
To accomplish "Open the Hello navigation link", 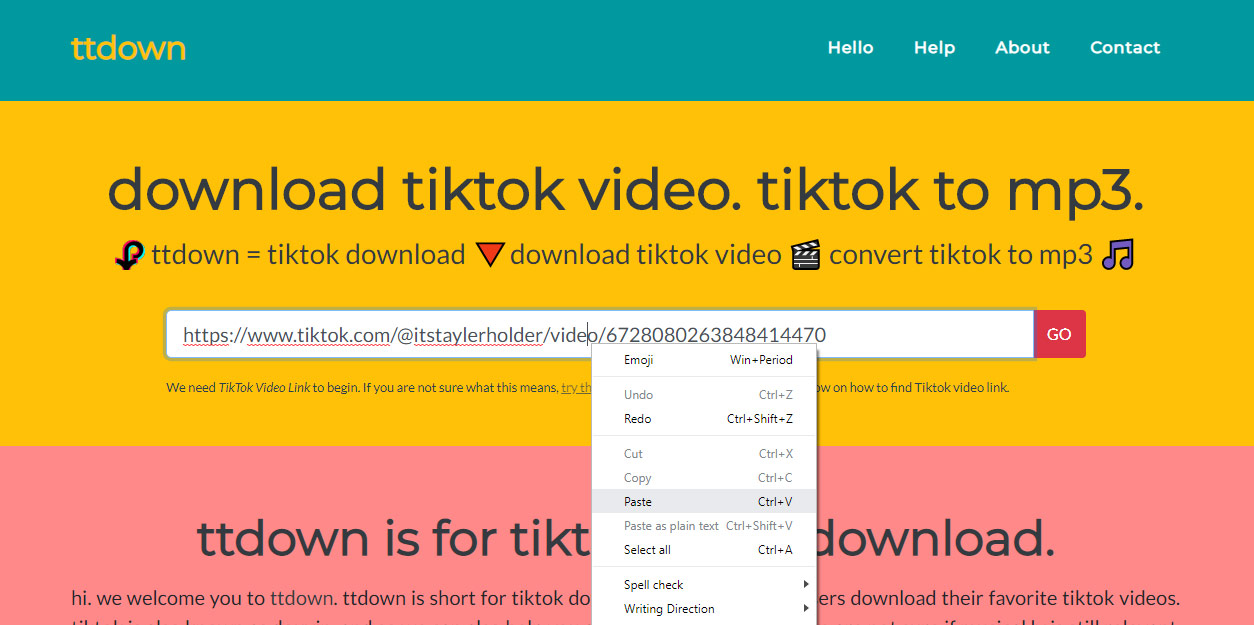I will pyautogui.click(x=850, y=48).
